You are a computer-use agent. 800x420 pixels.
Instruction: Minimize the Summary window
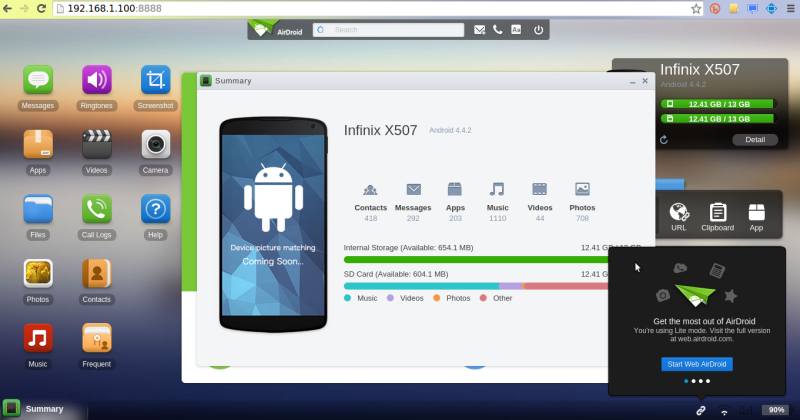(633, 81)
